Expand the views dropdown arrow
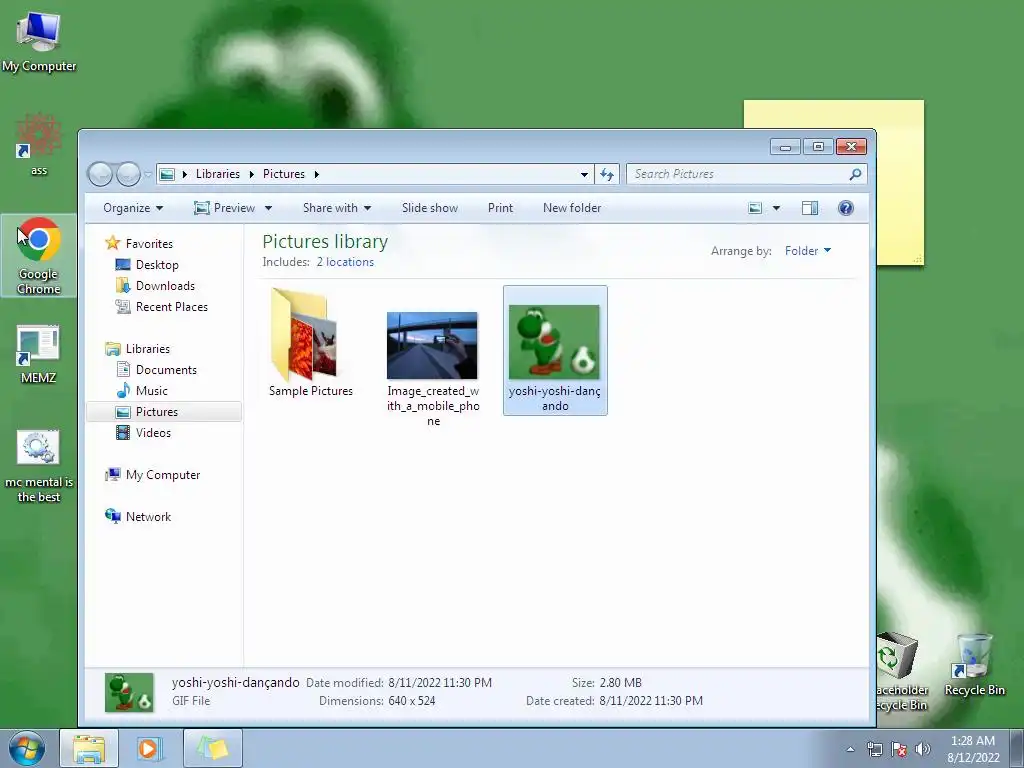1024x768 pixels. coord(776,208)
